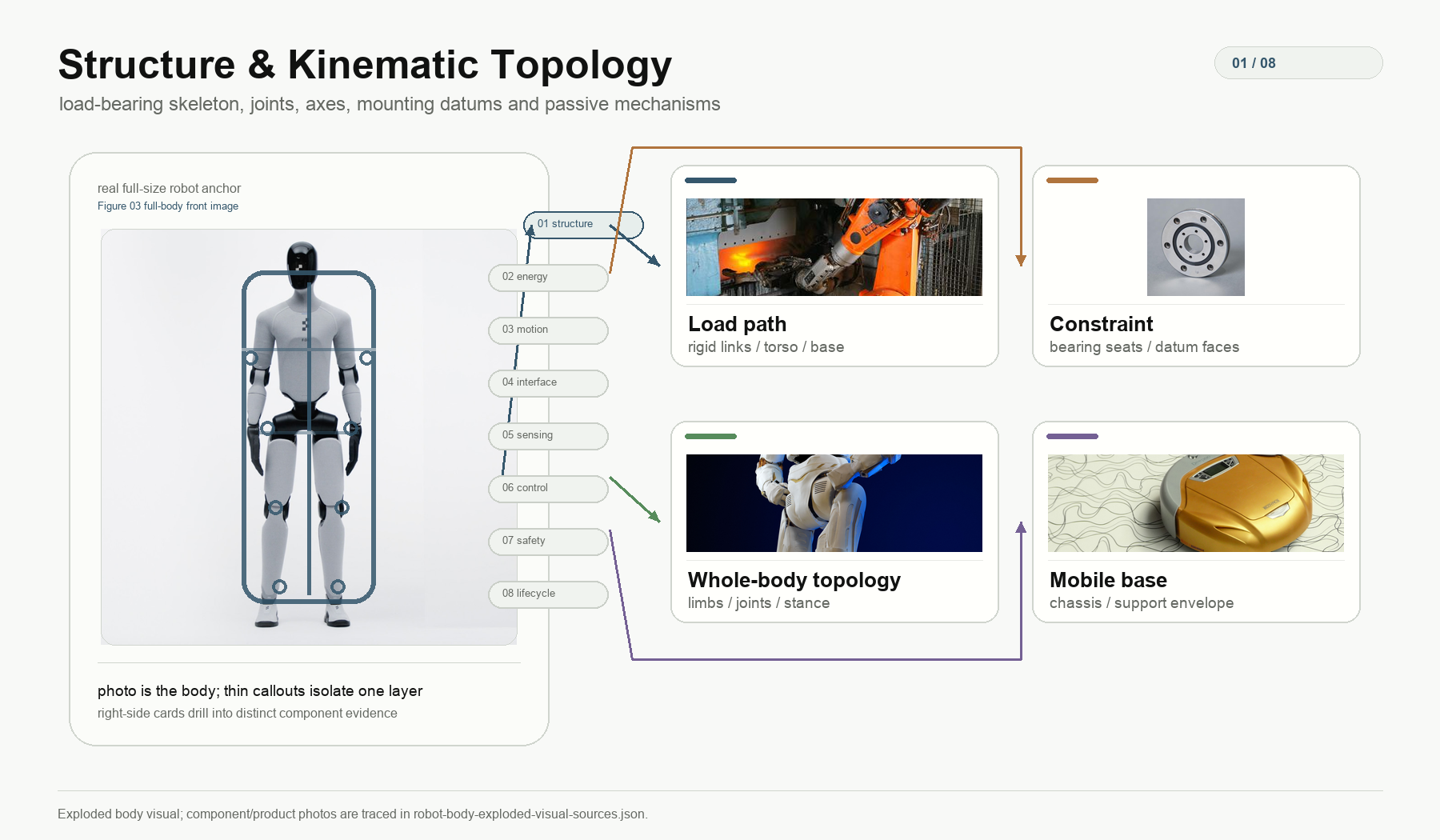Switch to the 04 interface tab
The image size is (1440, 840).
click(x=548, y=383)
